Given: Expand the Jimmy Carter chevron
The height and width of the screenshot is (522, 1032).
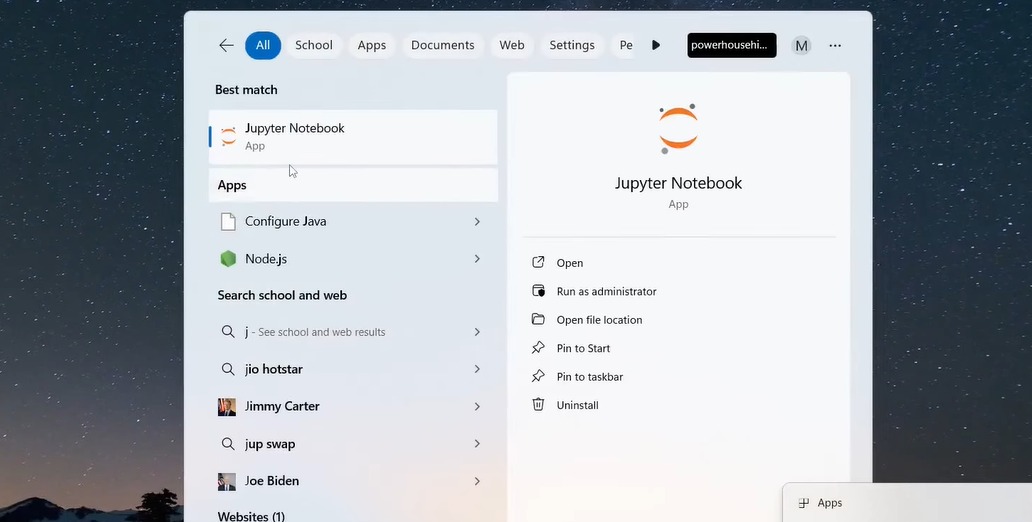Looking at the screenshot, I should pos(477,406).
